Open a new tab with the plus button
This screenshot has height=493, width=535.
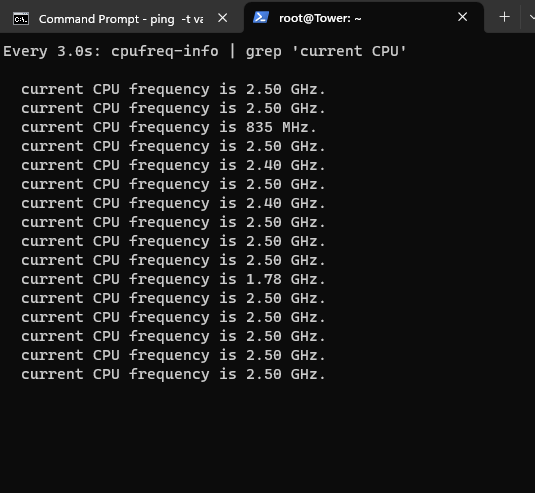pos(504,17)
